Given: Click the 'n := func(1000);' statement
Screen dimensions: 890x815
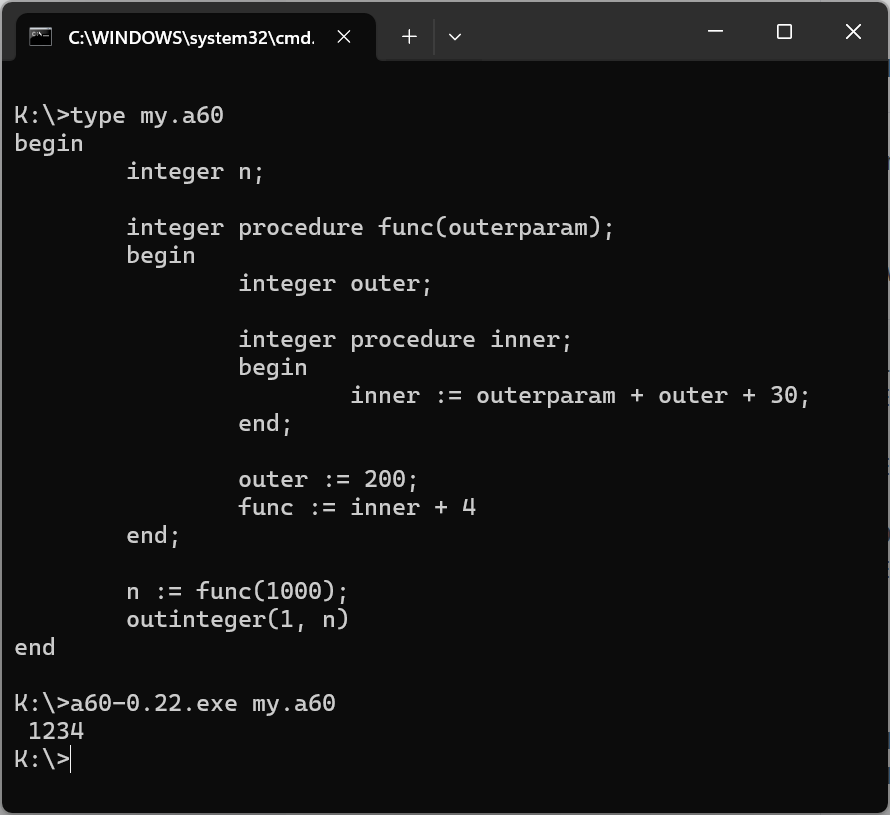Looking at the screenshot, I should (x=237, y=591).
